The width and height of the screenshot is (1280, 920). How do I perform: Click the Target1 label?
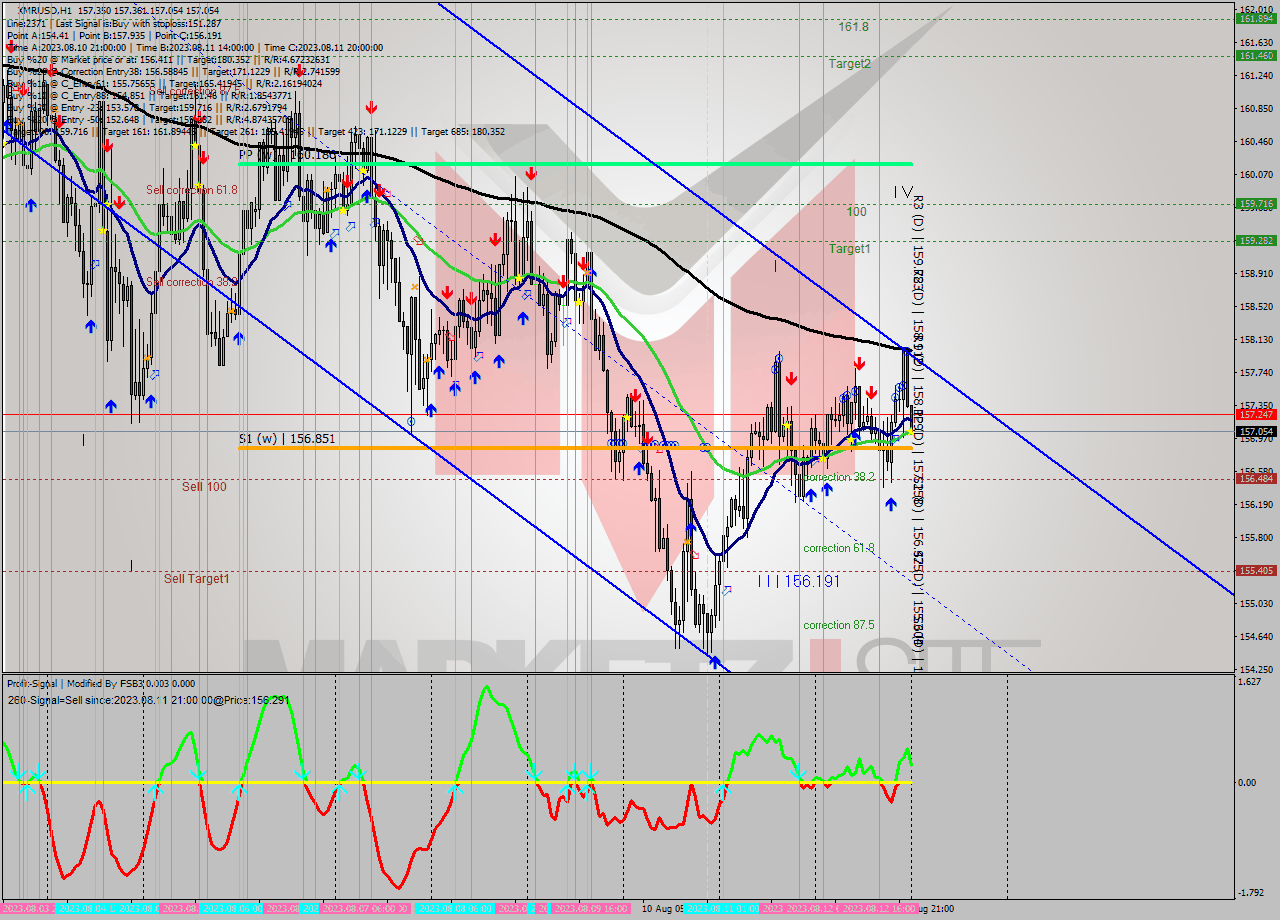tap(849, 249)
